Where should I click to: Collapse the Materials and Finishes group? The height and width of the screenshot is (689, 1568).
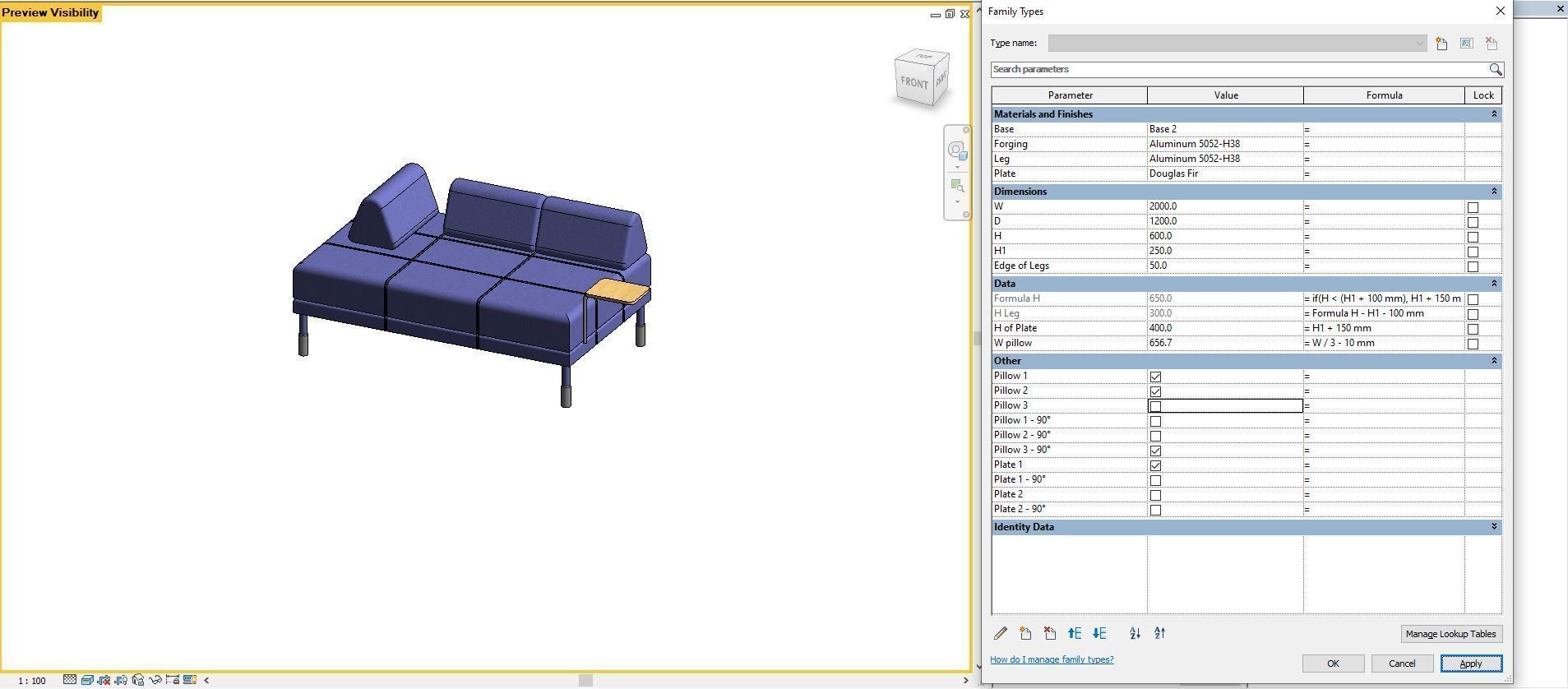point(1494,114)
